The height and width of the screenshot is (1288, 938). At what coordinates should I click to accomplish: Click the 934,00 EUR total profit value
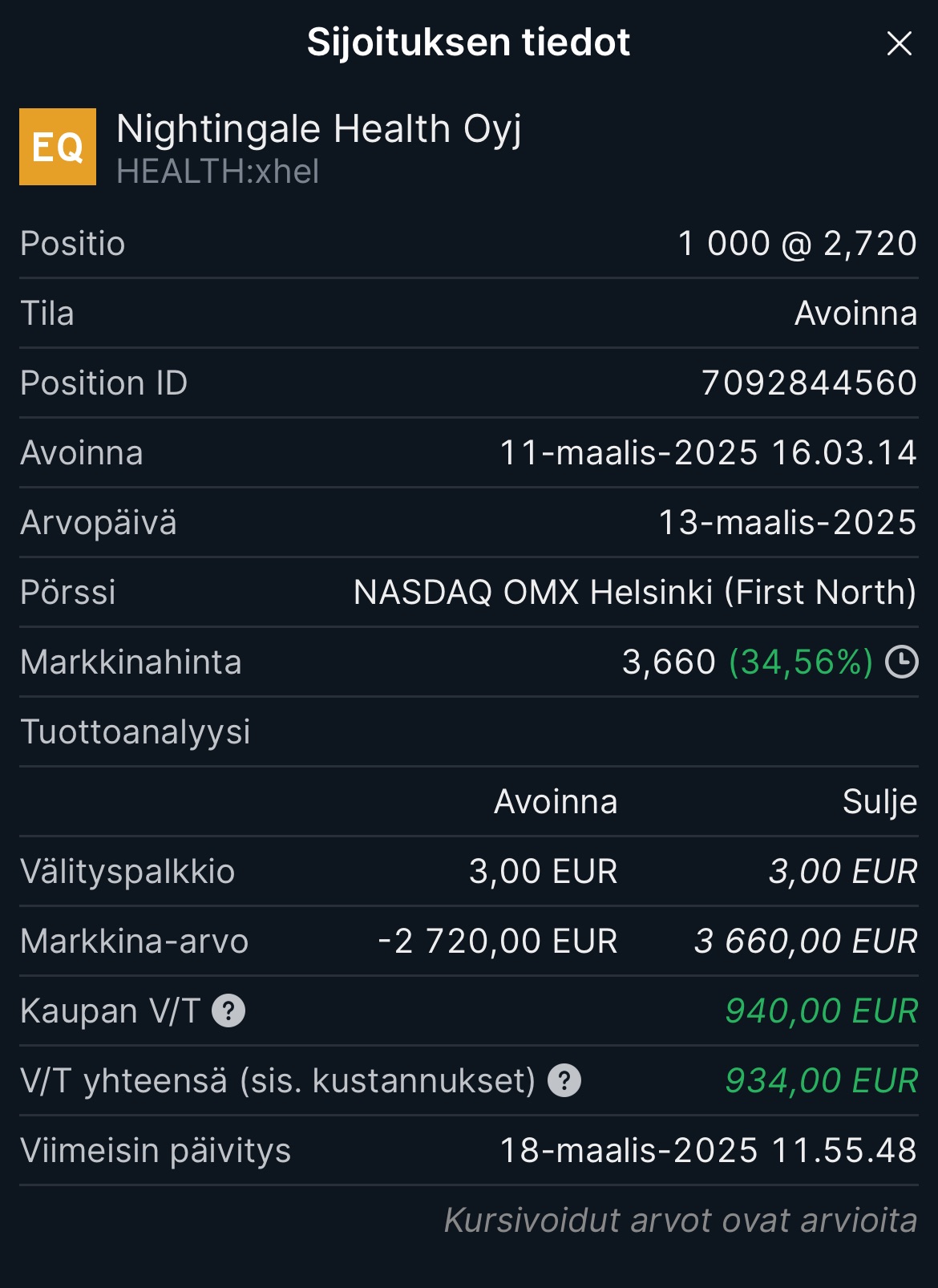coord(821,1080)
